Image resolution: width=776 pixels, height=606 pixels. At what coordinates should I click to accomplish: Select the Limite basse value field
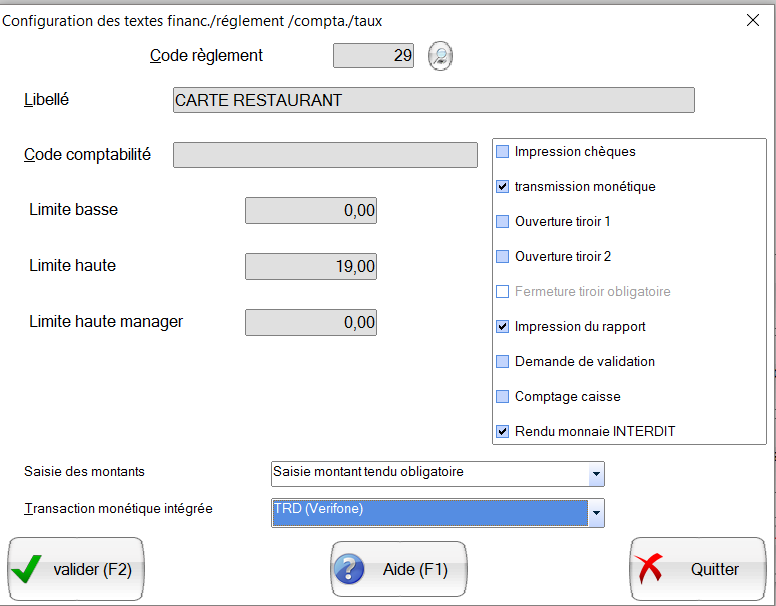[311, 211]
